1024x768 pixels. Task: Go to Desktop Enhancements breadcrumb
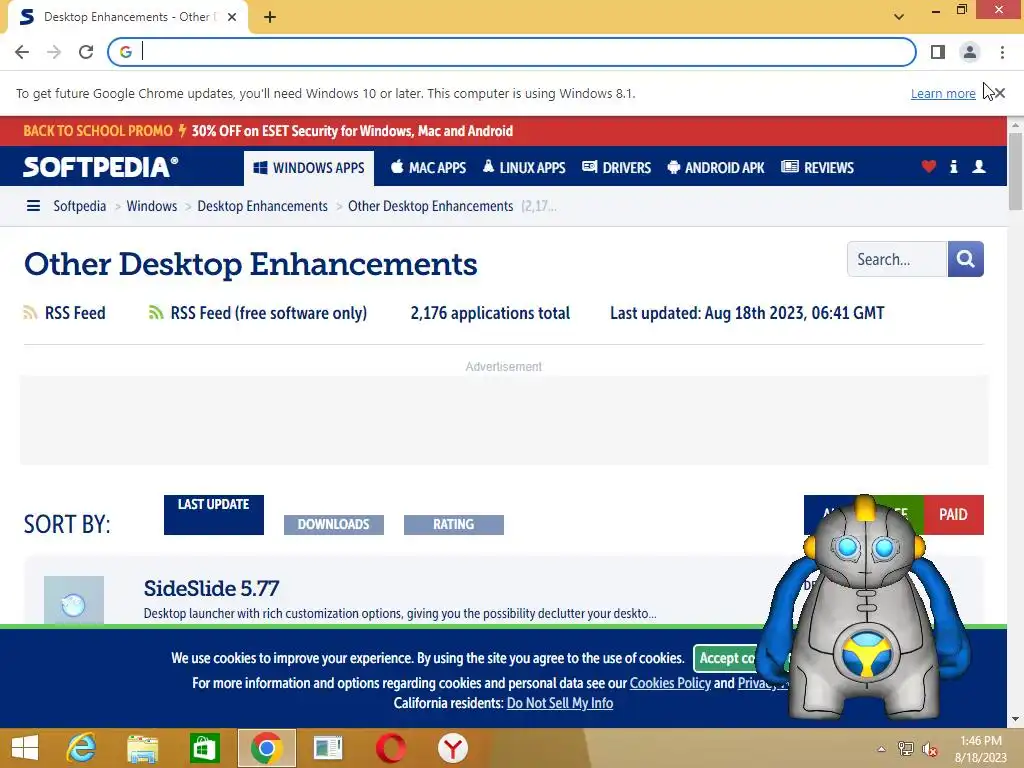coord(263,206)
